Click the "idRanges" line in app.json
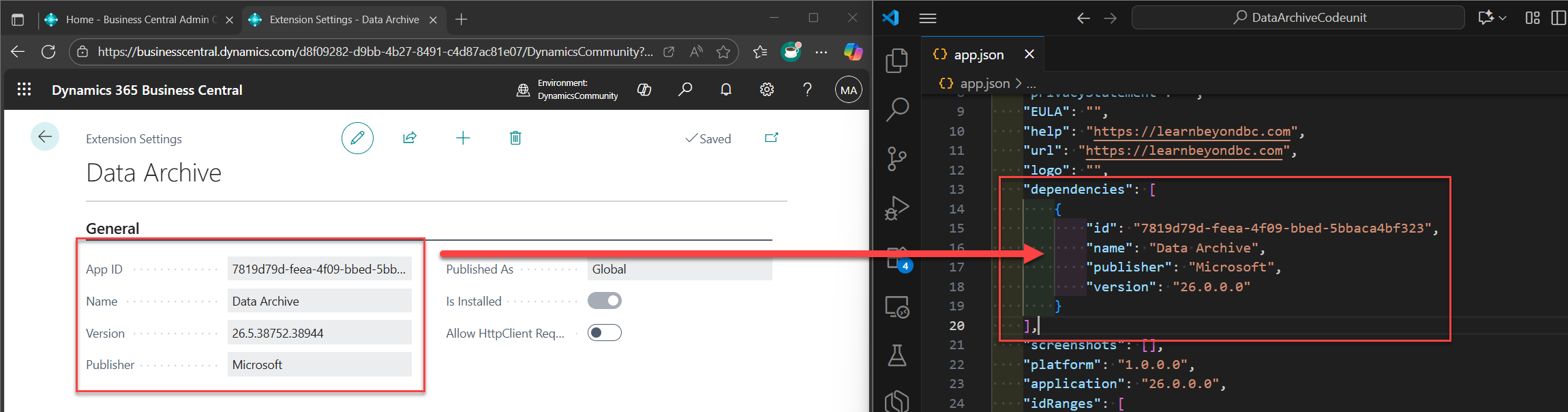Screen dimensions: 1568x412 (x=1073, y=403)
